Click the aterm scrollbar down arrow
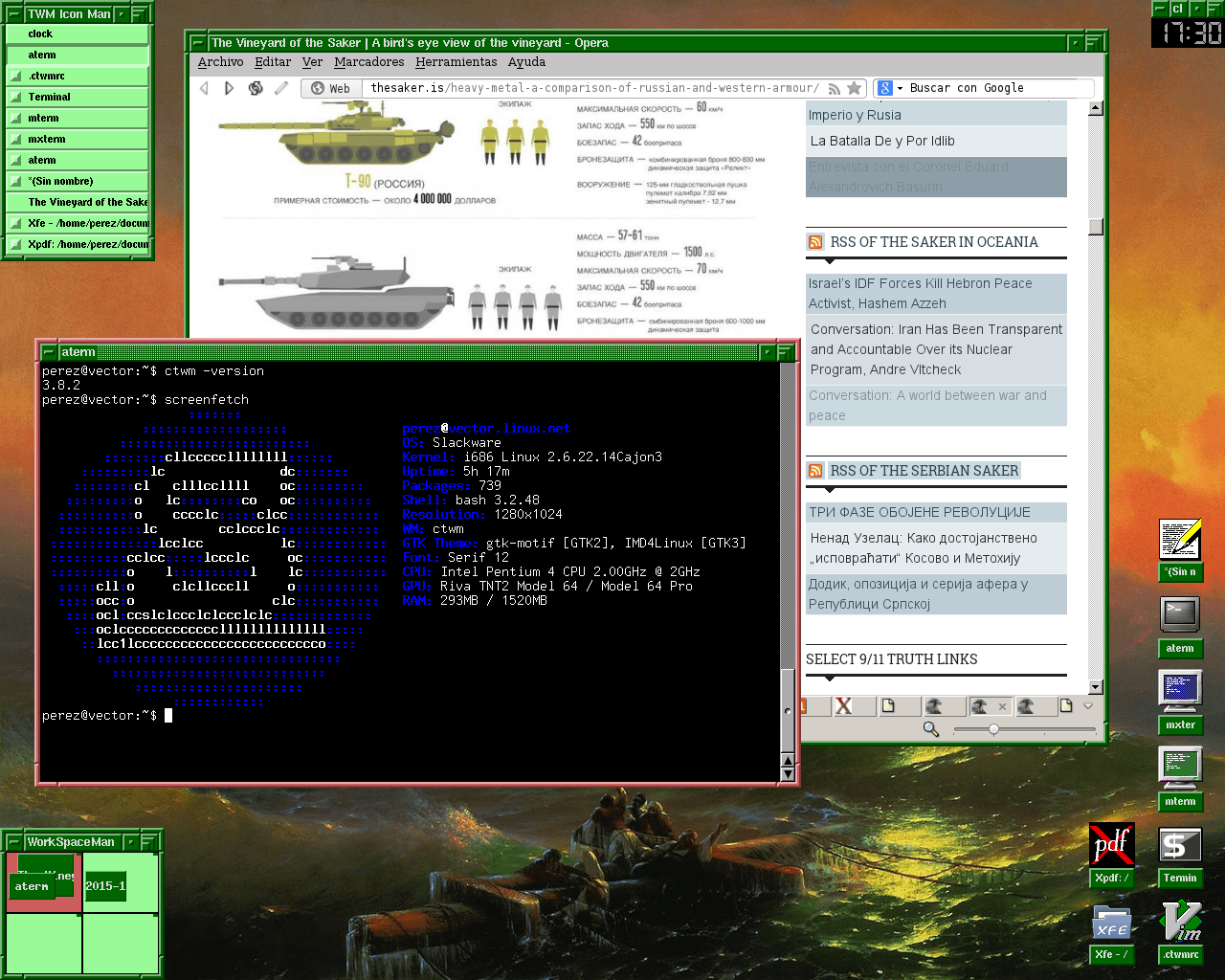This screenshot has height=980, width=1225. pyautogui.click(x=788, y=774)
